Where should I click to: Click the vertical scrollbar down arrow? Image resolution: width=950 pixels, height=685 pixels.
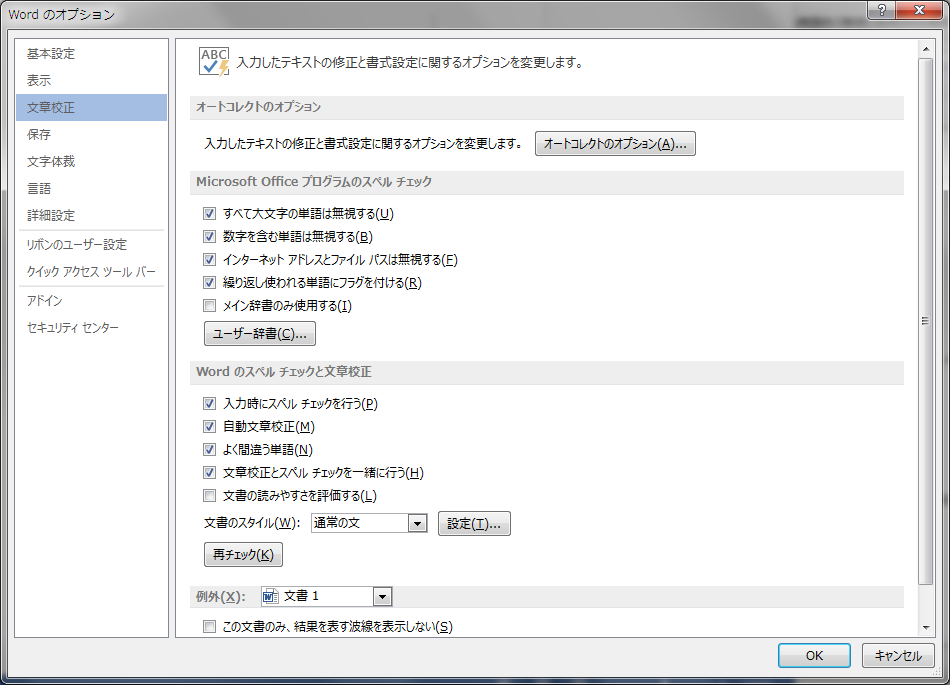click(925, 627)
